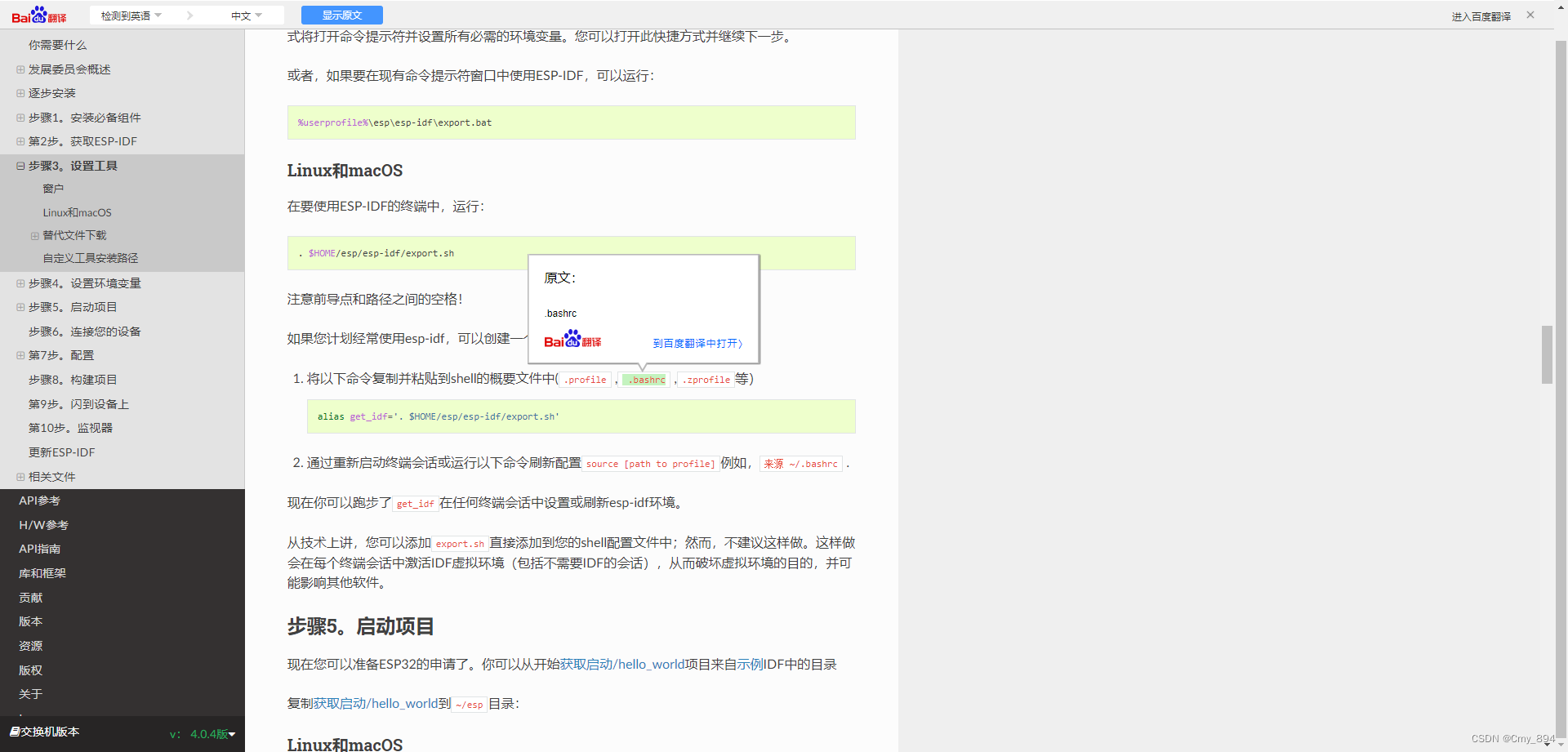Image resolution: width=1568 pixels, height=752 pixels.
Task: Click the get_idf inline code
Action: tap(415, 504)
